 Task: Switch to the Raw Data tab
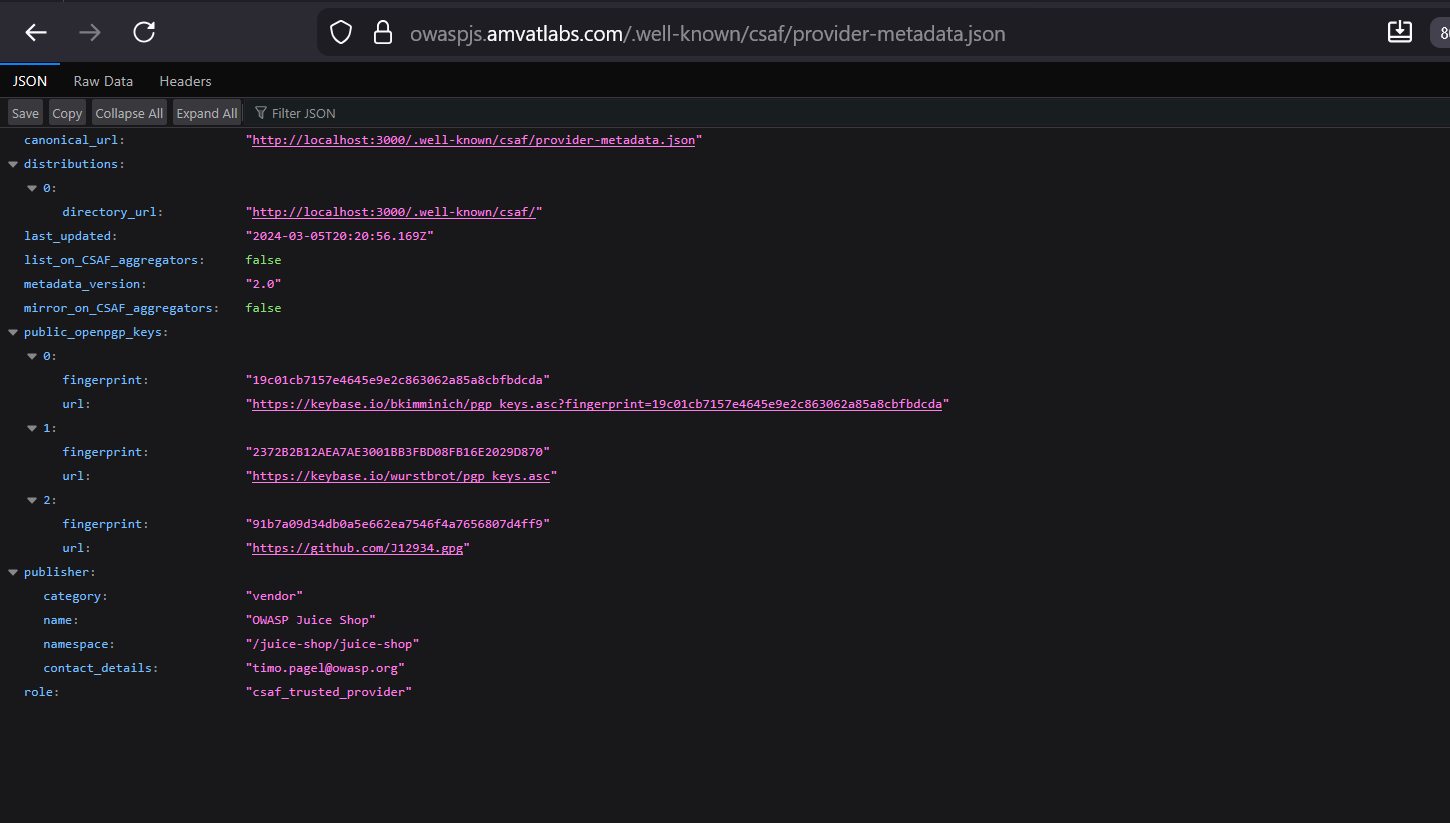click(x=103, y=81)
